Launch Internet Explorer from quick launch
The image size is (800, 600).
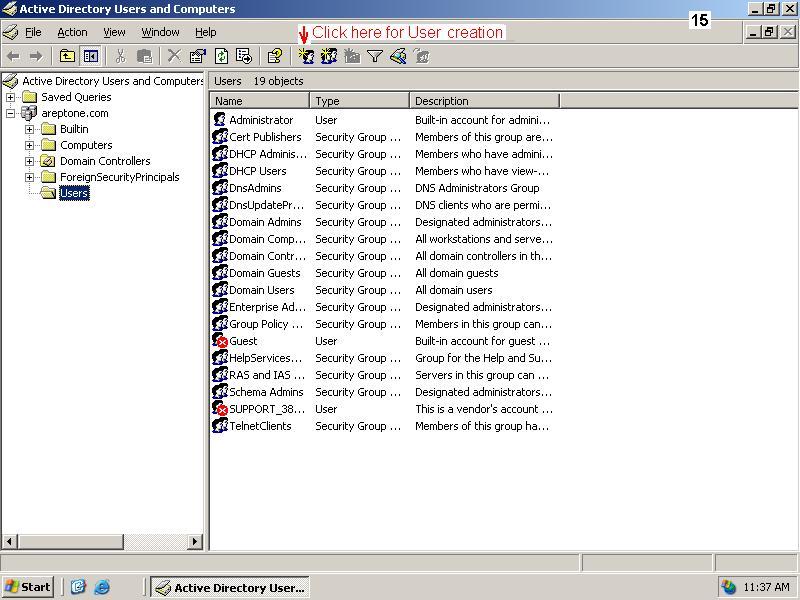click(x=102, y=587)
